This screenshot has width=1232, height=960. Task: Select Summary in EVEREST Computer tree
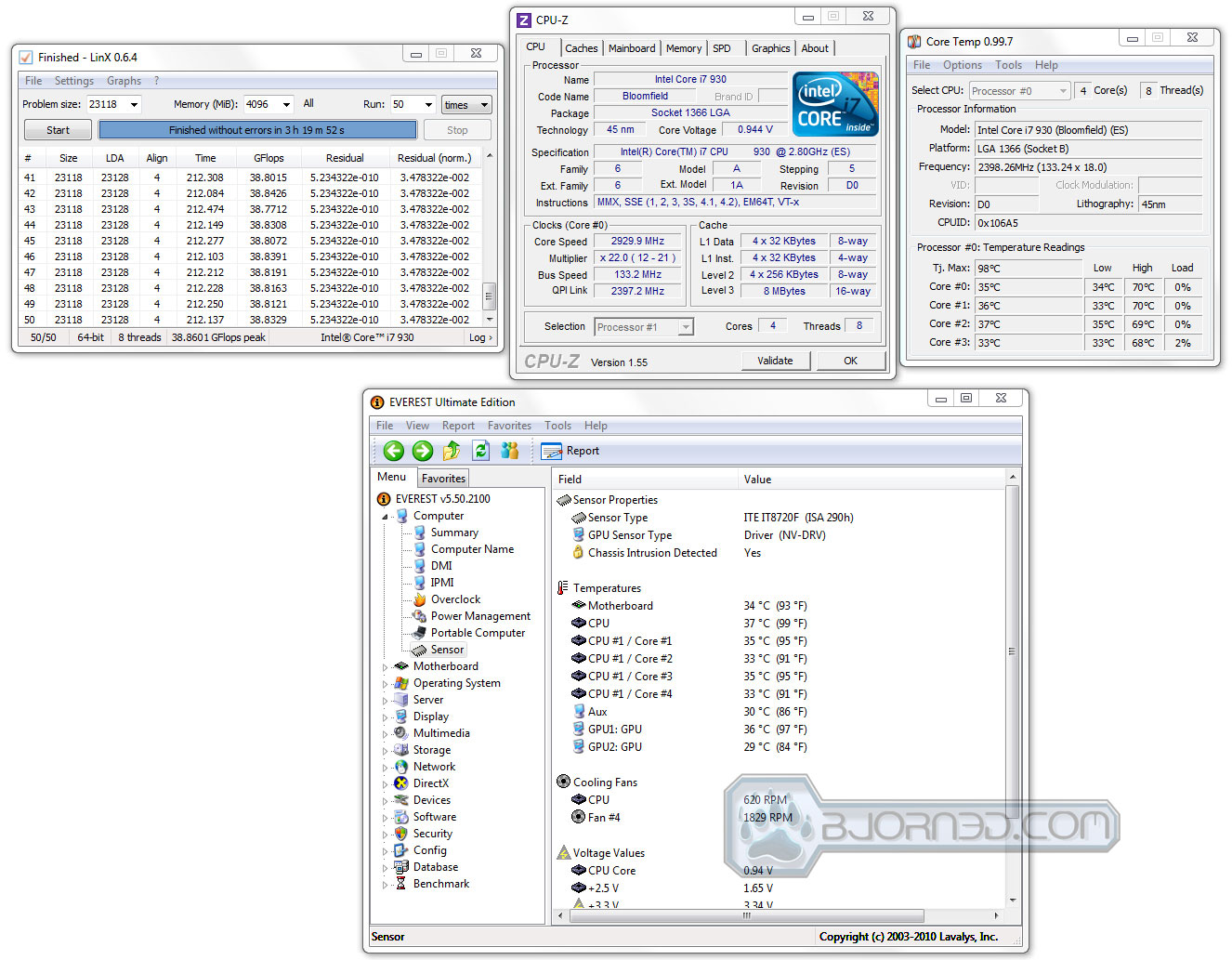click(454, 533)
